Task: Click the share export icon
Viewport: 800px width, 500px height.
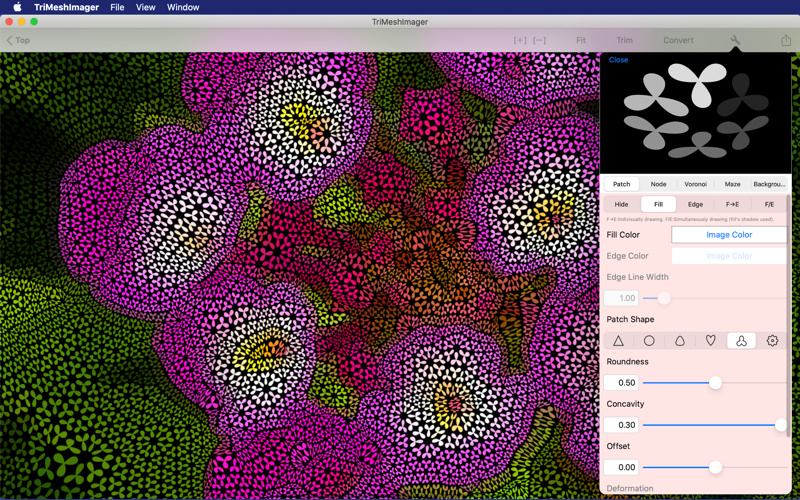Action: tap(786, 40)
